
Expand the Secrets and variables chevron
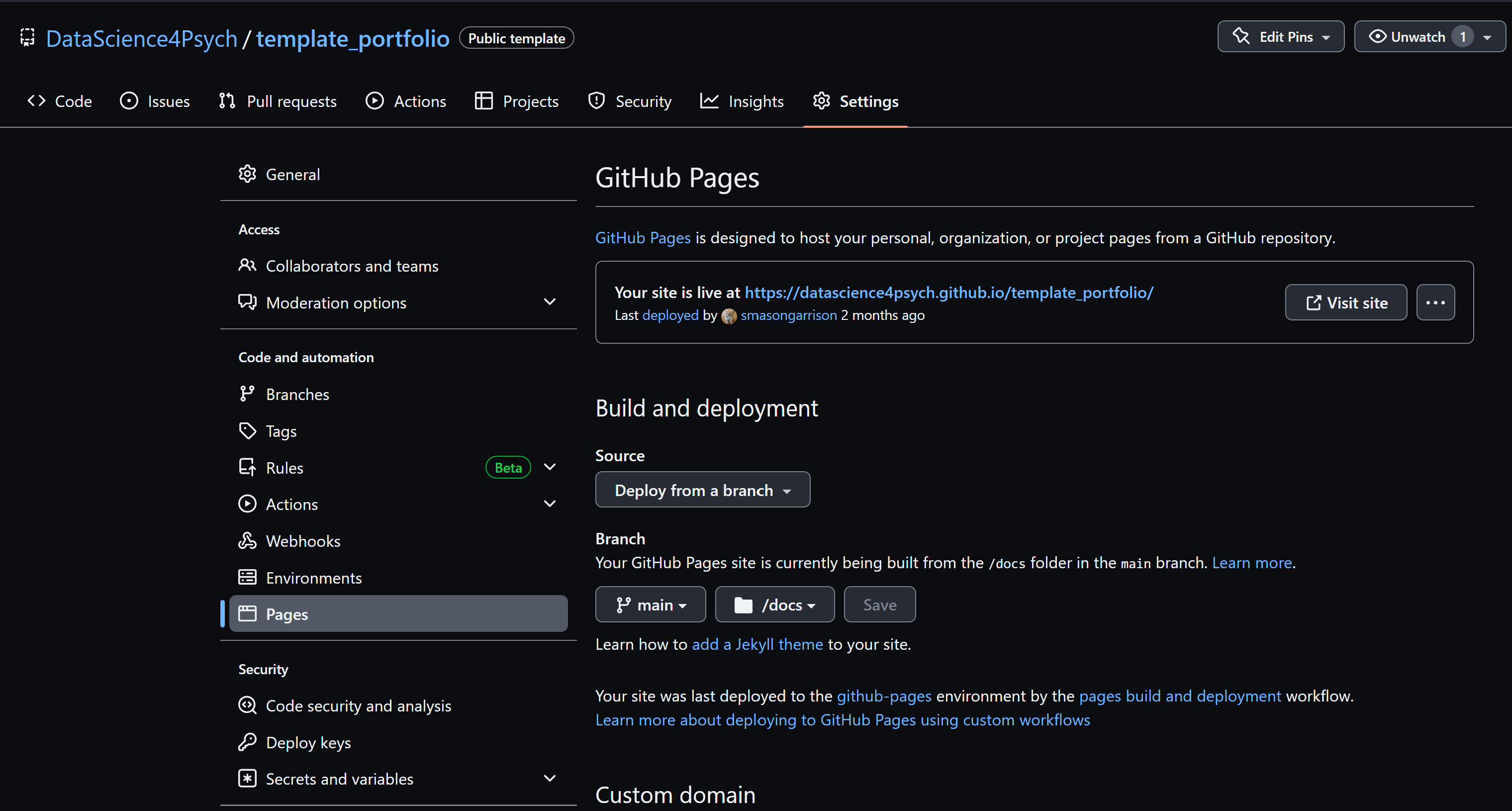click(x=550, y=778)
